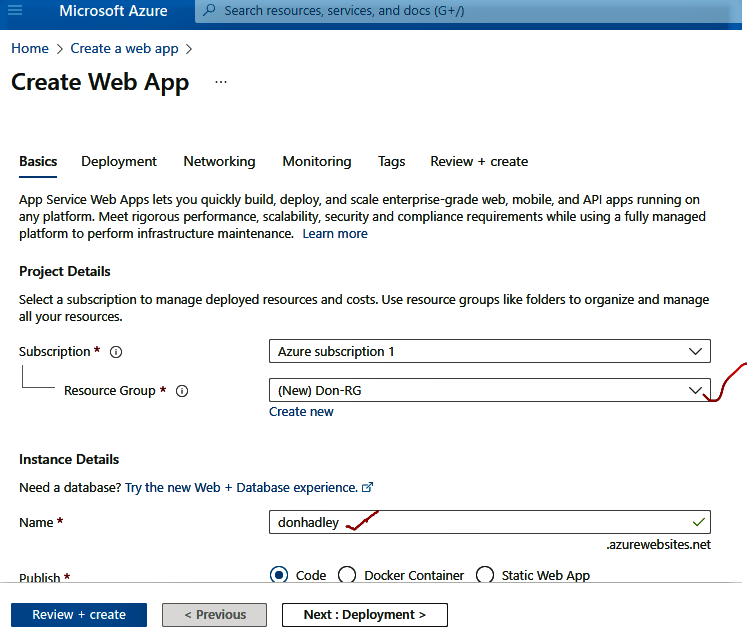
Task: Click the search magnifier icon
Action: [209, 11]
